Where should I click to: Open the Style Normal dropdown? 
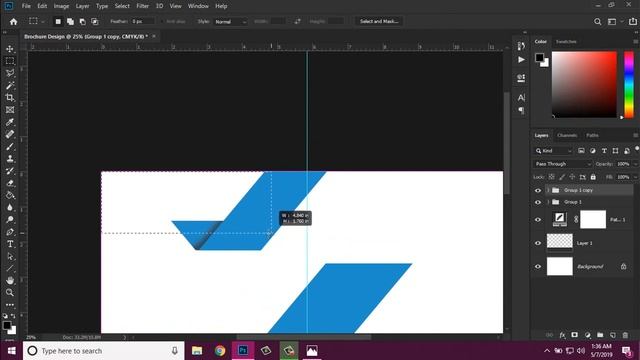click(230, 22)
